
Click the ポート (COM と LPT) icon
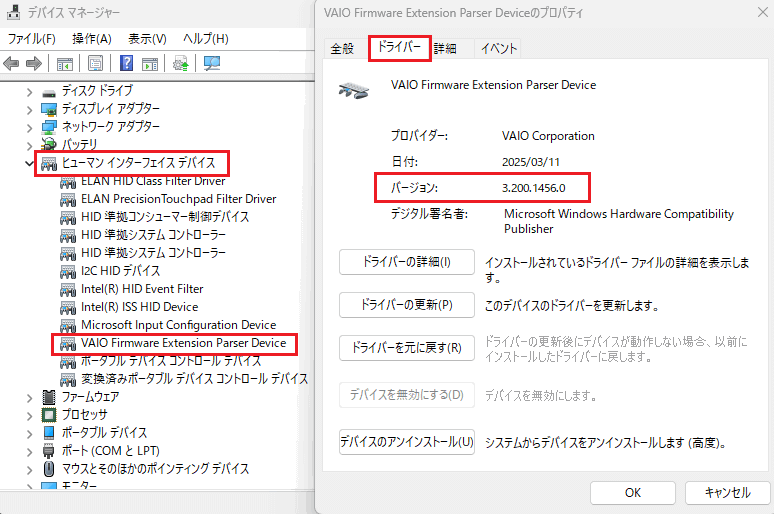[49, 451]
